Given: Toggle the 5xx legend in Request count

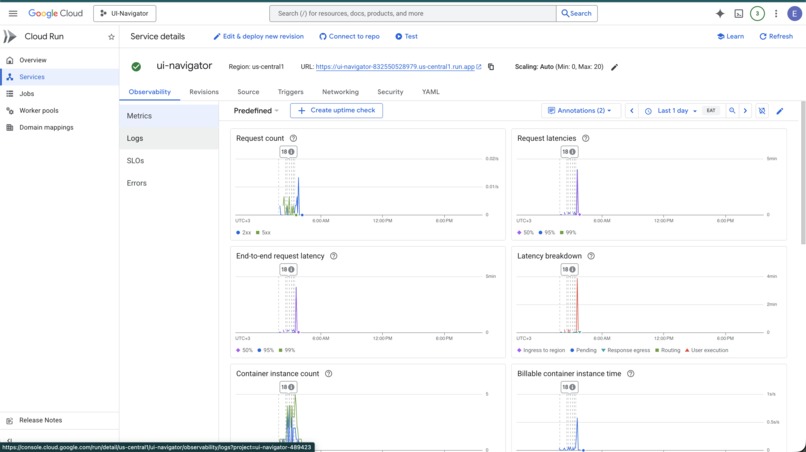Looking at the screenshot, I should 263,232.
